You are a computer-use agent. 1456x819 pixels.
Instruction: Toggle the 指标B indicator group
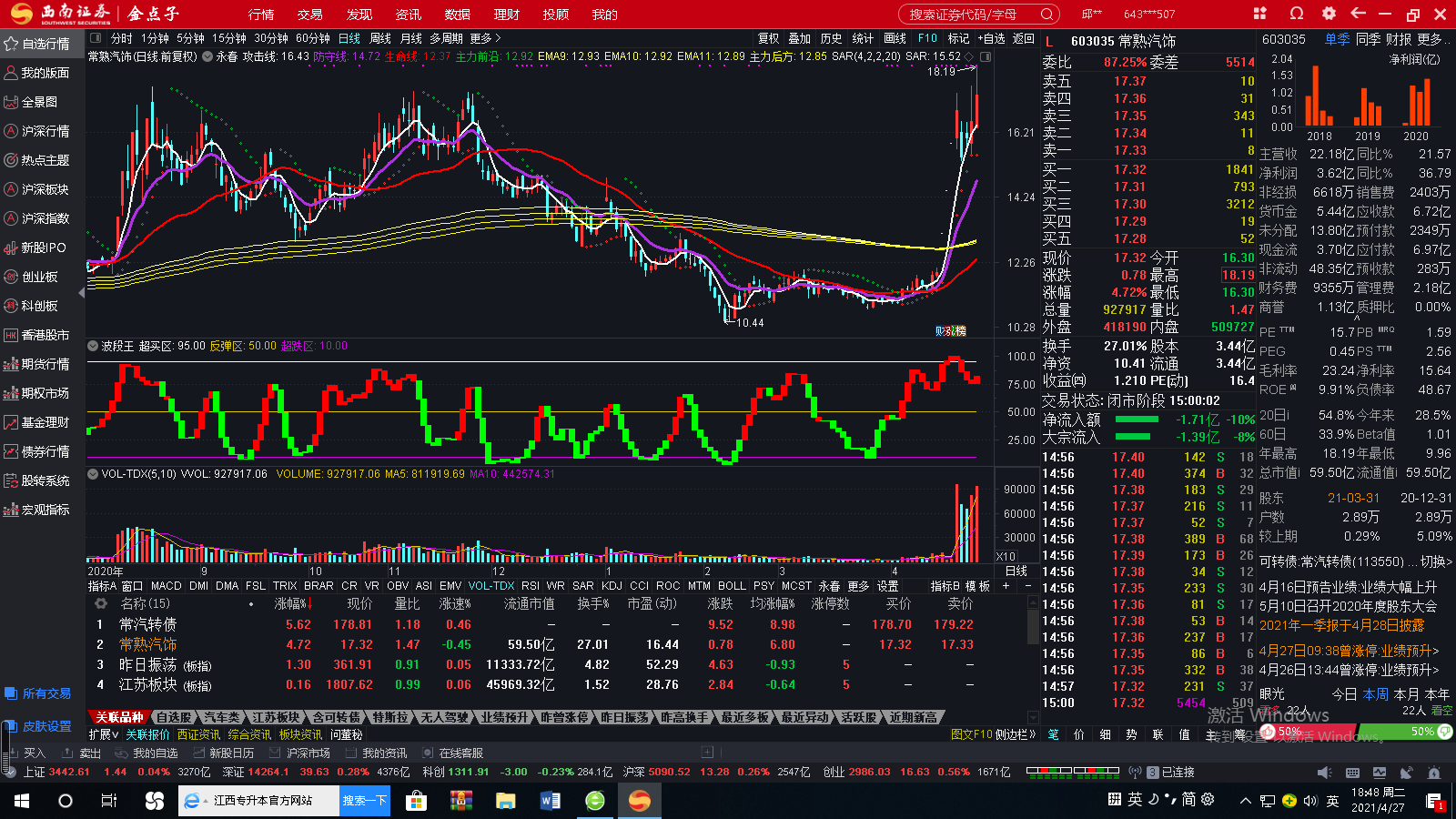click(945, 586)
